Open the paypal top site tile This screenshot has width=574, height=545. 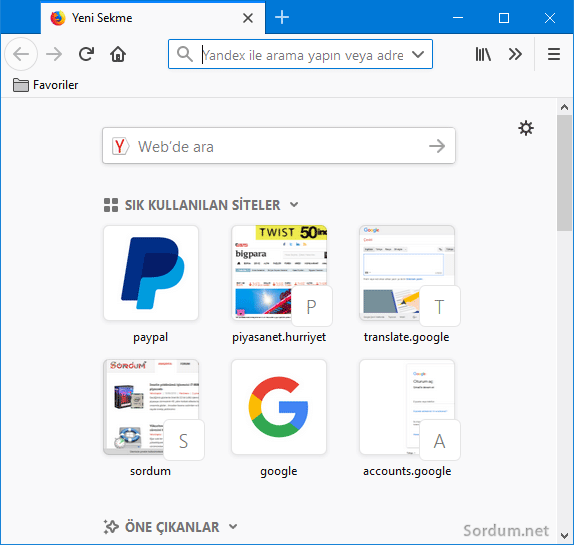click(x=151, y=273)
